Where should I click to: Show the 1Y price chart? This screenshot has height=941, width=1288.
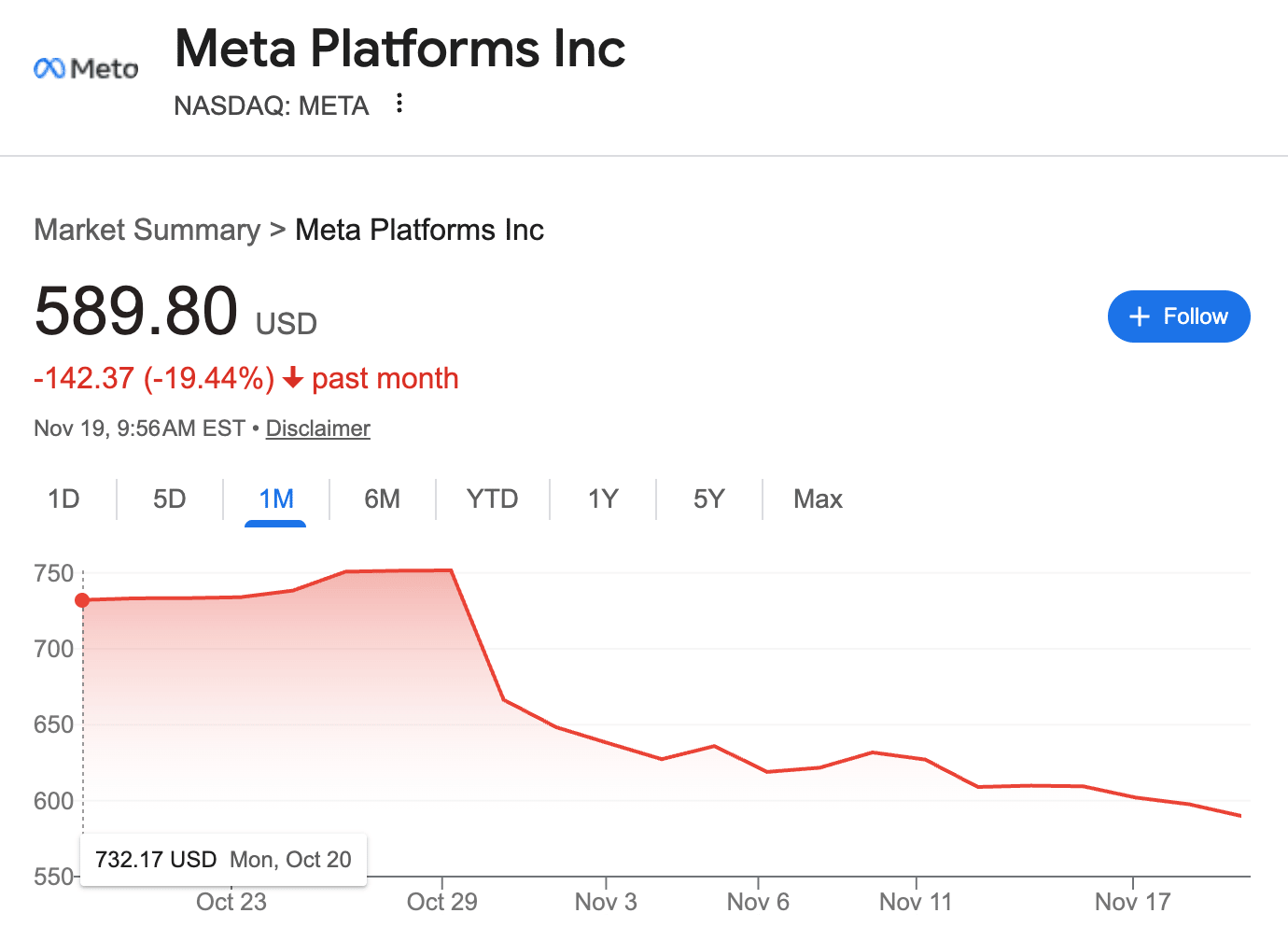click(603, 499)
